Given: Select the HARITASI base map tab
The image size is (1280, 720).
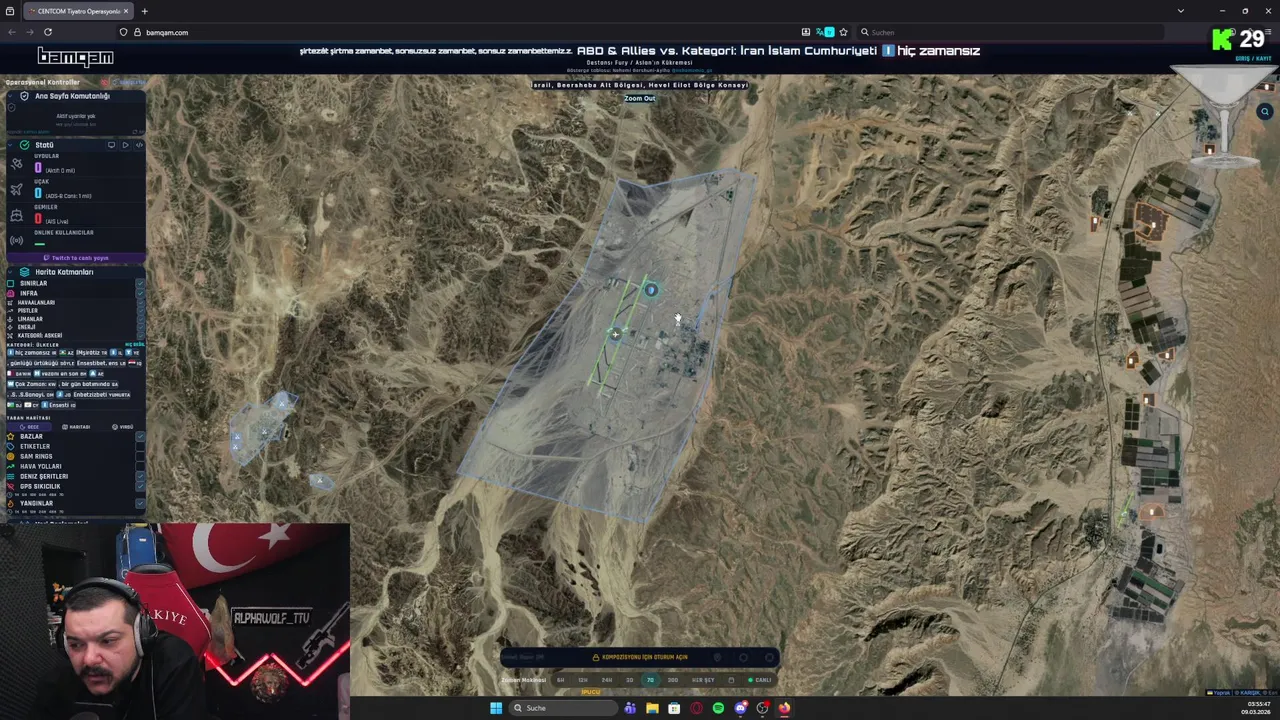Looking at the screenshot, I should (76, 427).
